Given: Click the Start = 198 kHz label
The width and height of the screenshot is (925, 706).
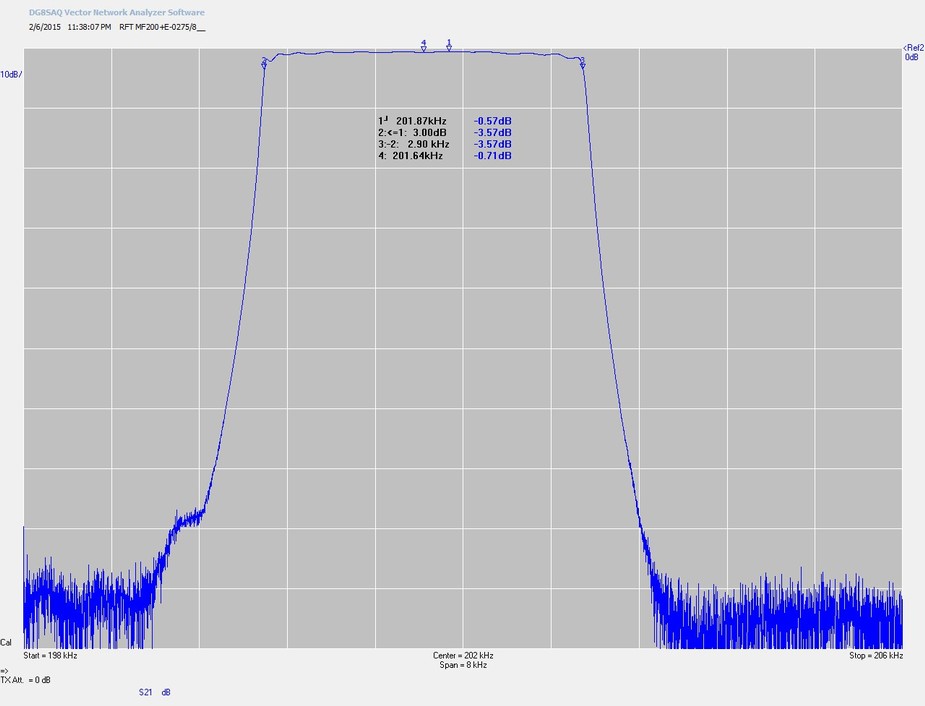Looking at the screenshot, I should pyautogui.click(x=50, y=656).
